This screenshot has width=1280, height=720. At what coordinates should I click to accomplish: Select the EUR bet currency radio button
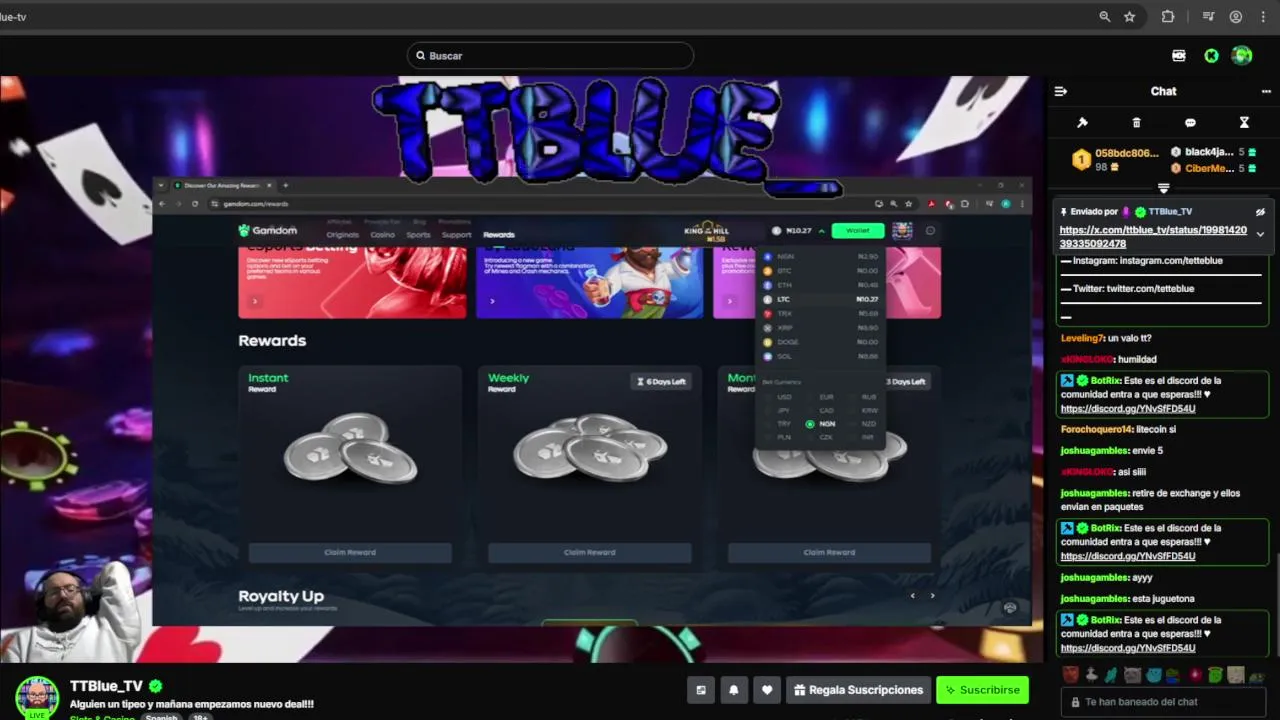810,397
